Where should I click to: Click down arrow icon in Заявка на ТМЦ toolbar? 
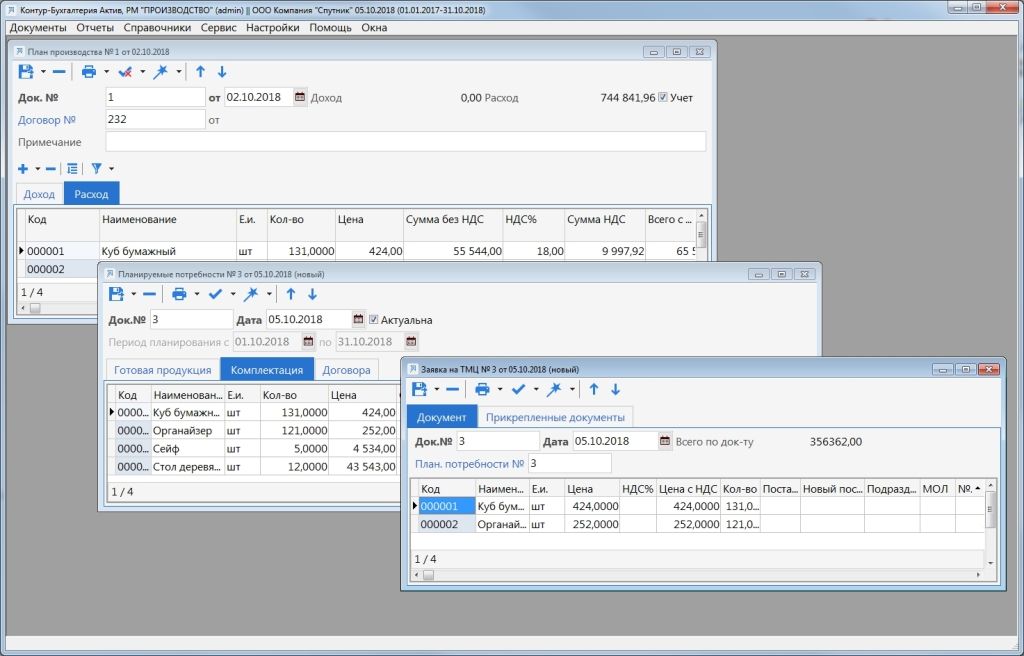point(615,389)
